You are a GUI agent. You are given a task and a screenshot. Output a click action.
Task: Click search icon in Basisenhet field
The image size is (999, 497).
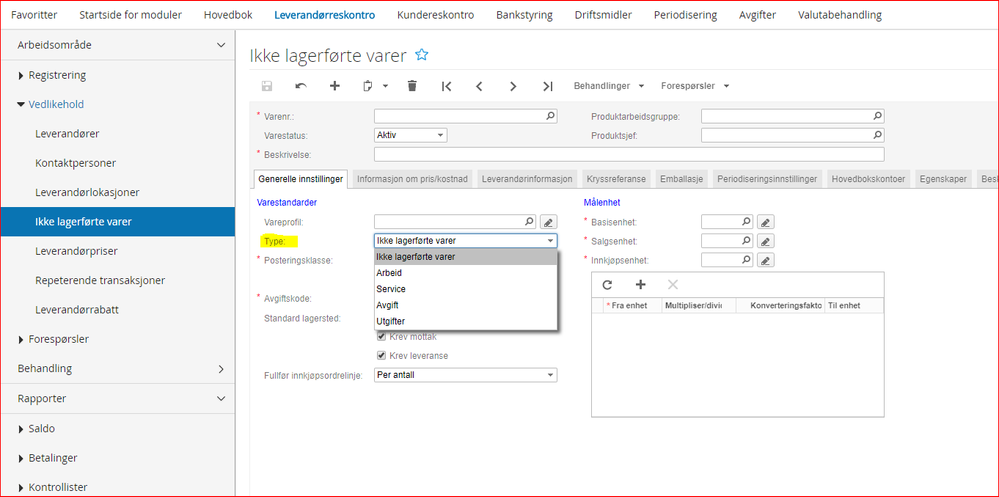coord(746,222)
